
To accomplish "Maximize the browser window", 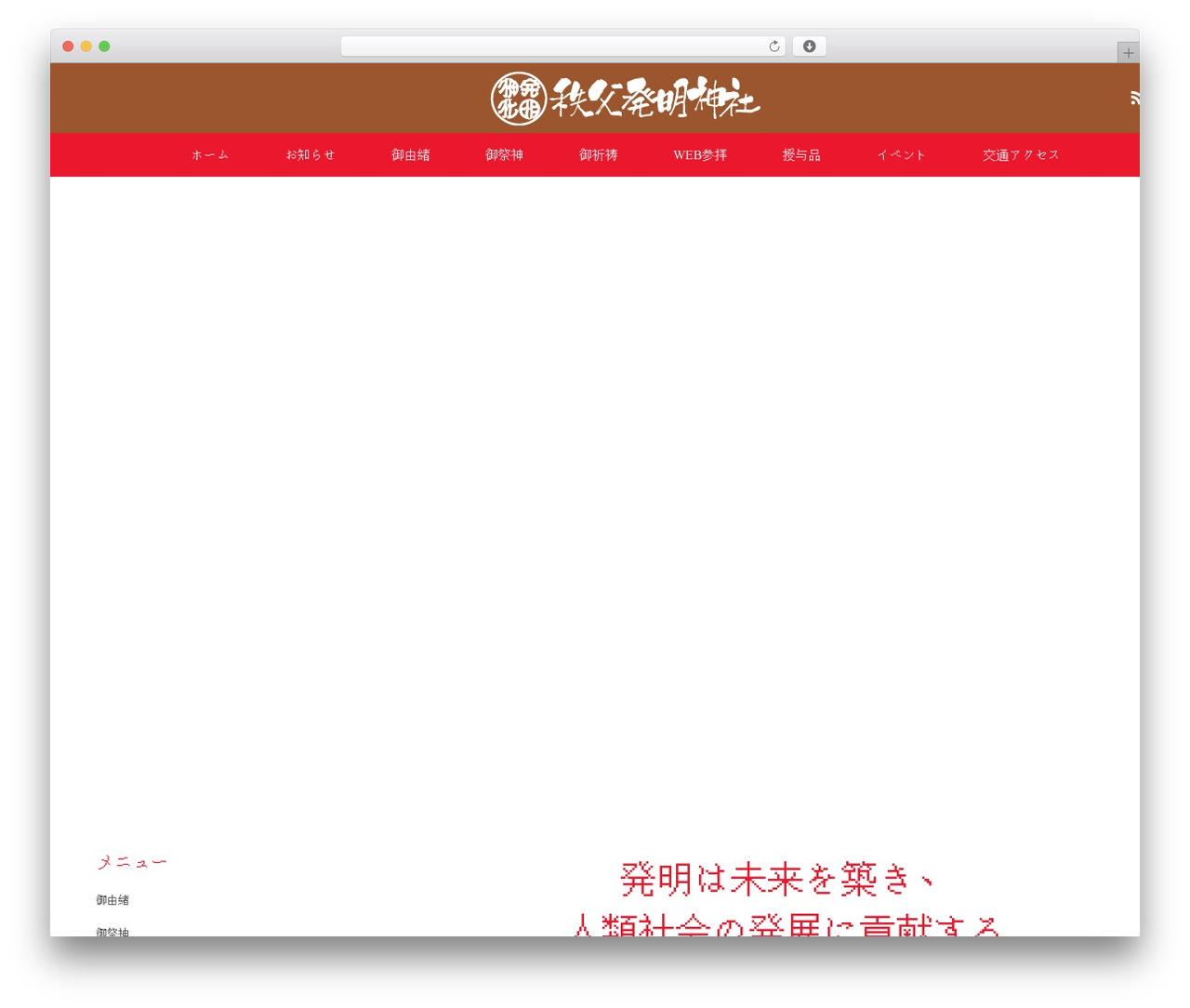I will tap(104, 46).
